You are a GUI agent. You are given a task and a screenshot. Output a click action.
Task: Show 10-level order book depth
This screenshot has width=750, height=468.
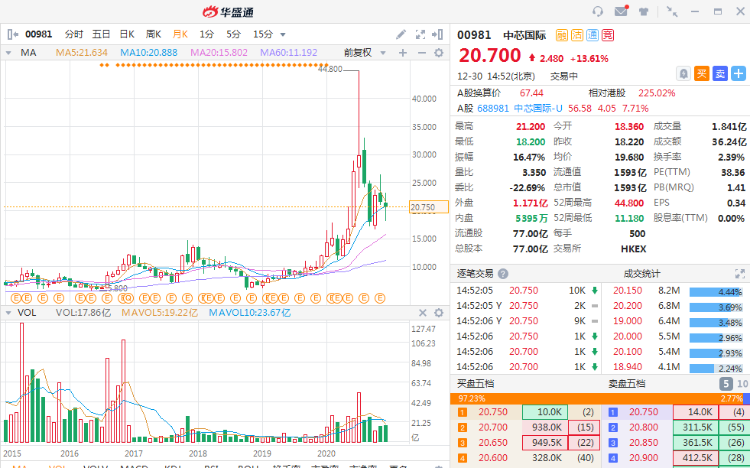742,384
